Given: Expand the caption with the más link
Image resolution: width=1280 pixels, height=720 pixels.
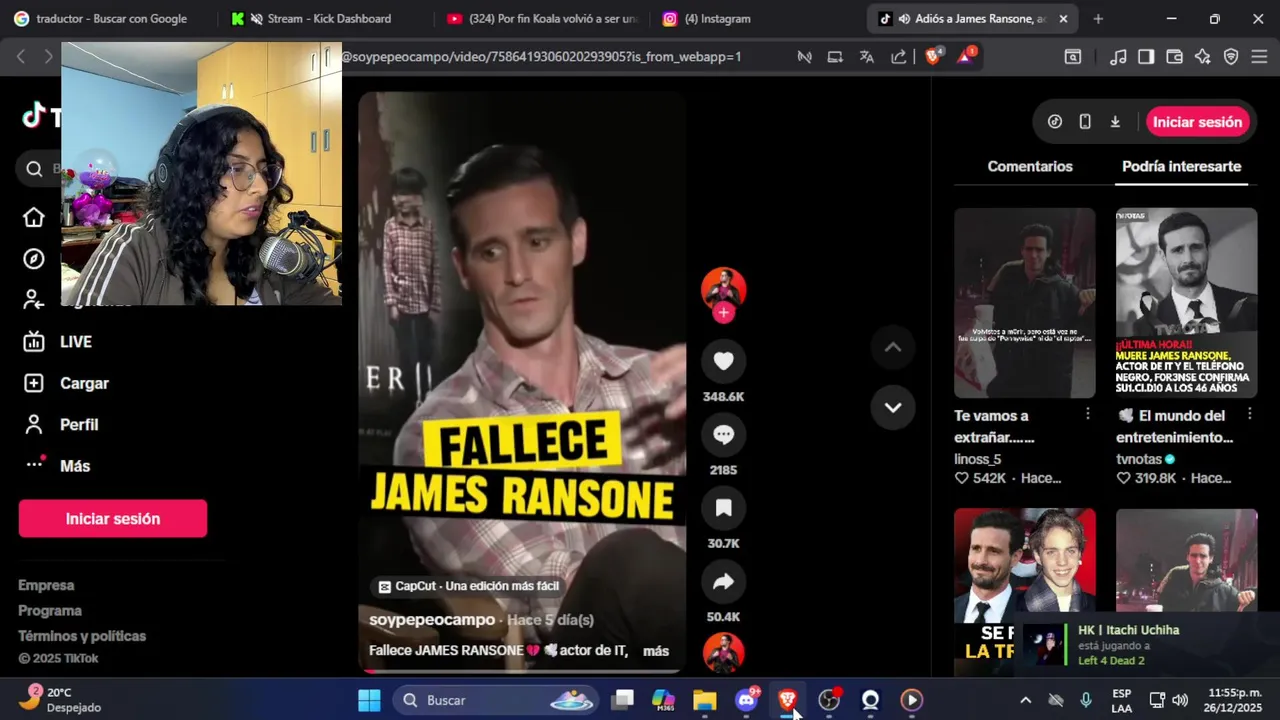Looking at the screenshot, I should click(656, 651).
